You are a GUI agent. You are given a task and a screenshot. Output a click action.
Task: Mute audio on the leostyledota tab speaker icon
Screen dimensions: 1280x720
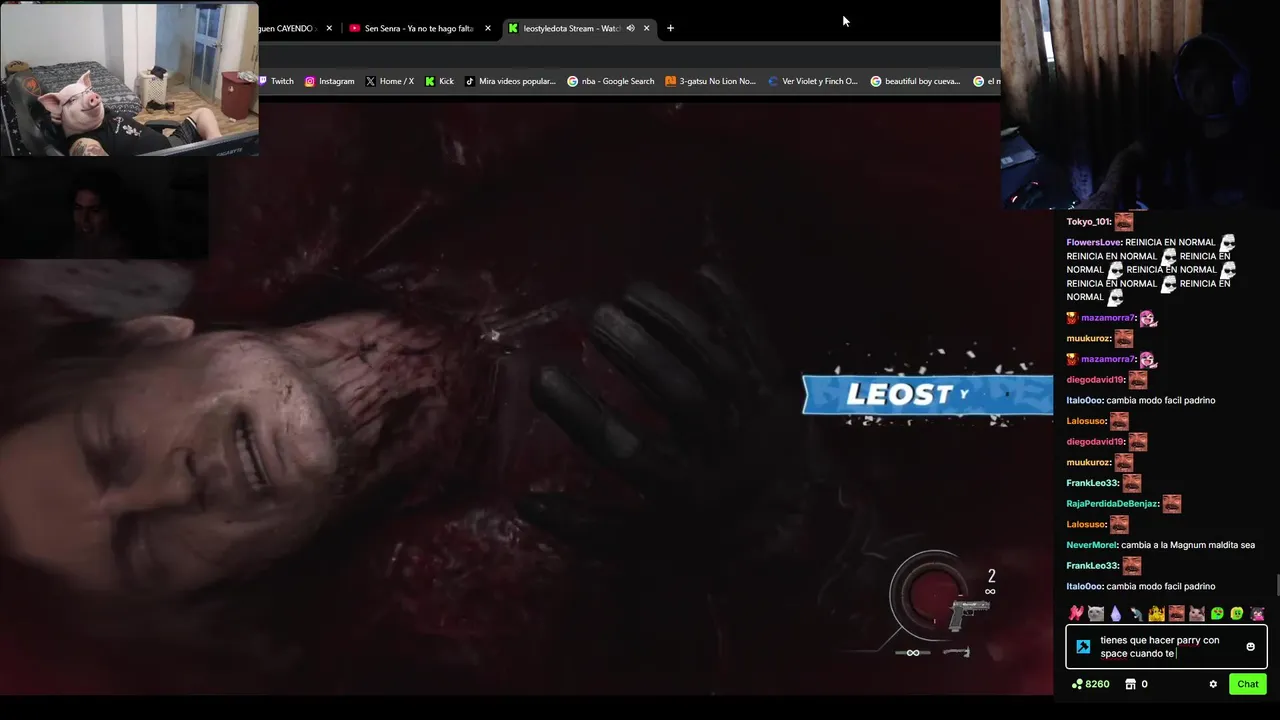click(631, 28)
